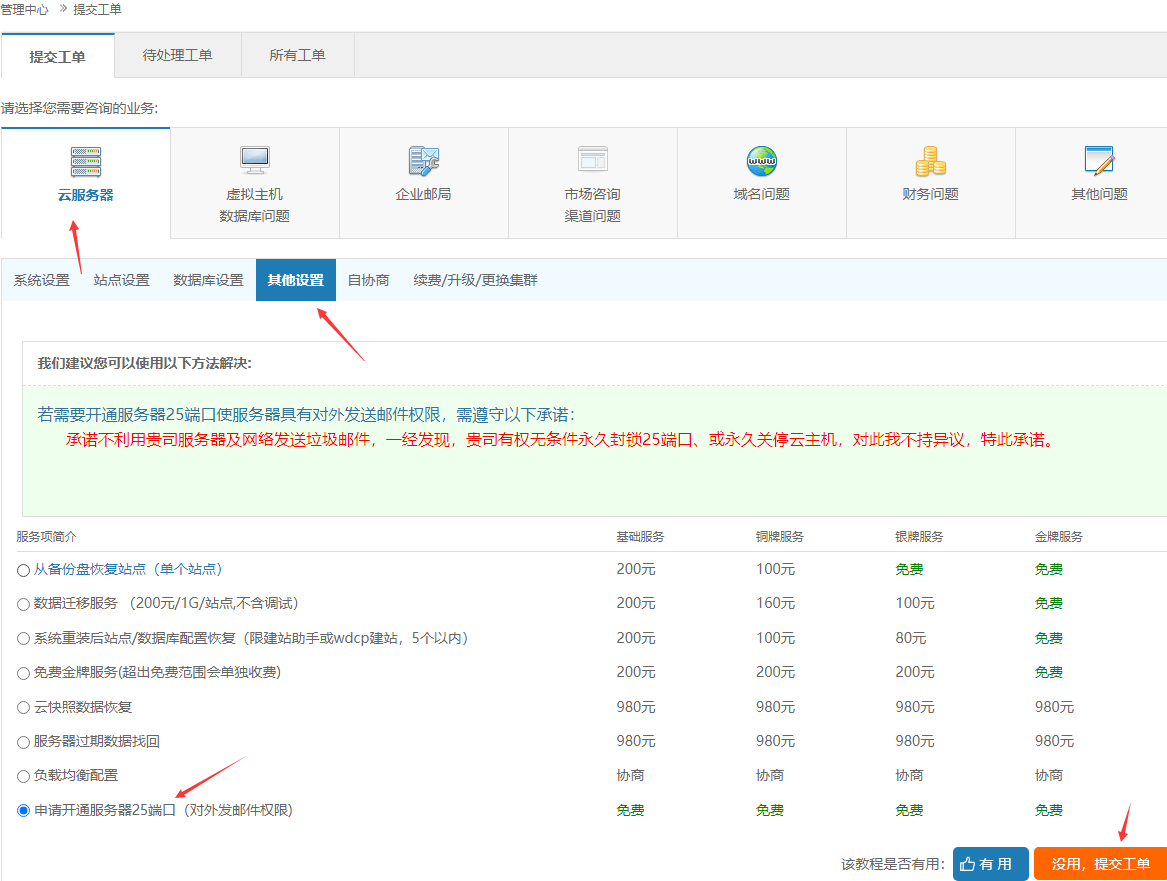The height and width of the screenshot is (881, 1167).
Task: Click the enterprise mail icon
Action: pyautogui.click(x=423, y=161)
